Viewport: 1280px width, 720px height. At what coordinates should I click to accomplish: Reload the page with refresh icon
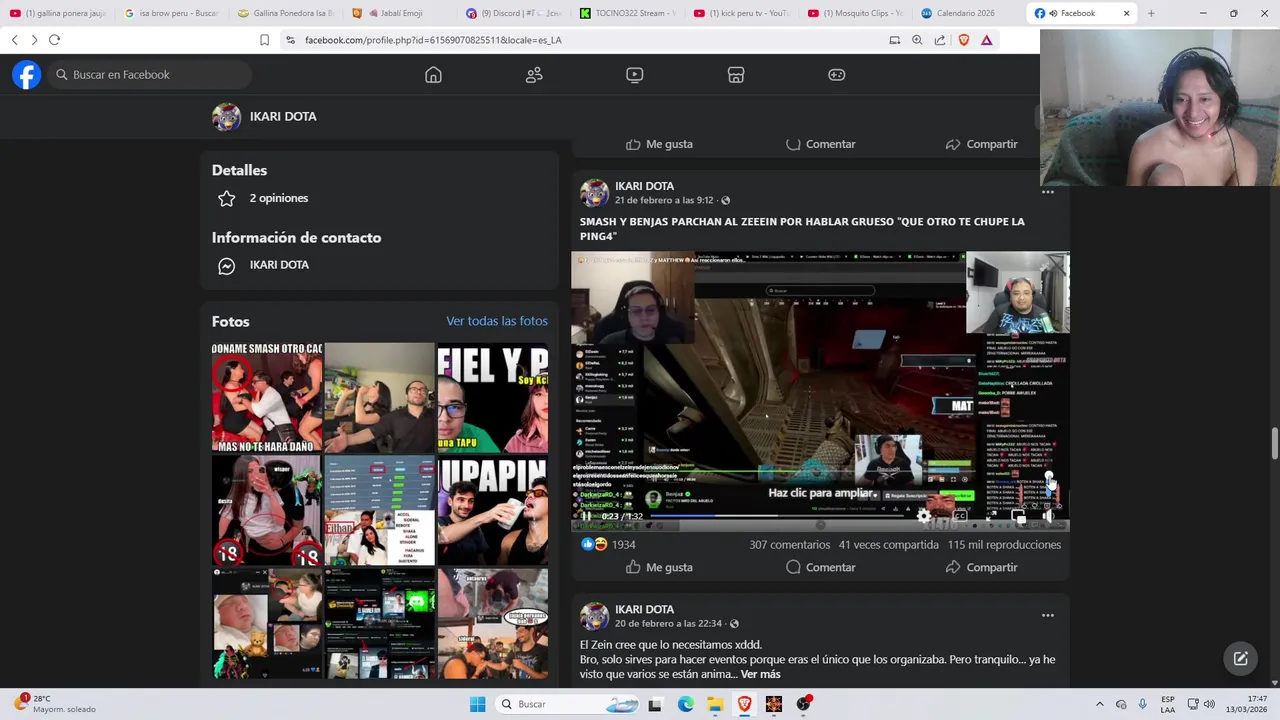pyautogui.click(x=54, y=40)
